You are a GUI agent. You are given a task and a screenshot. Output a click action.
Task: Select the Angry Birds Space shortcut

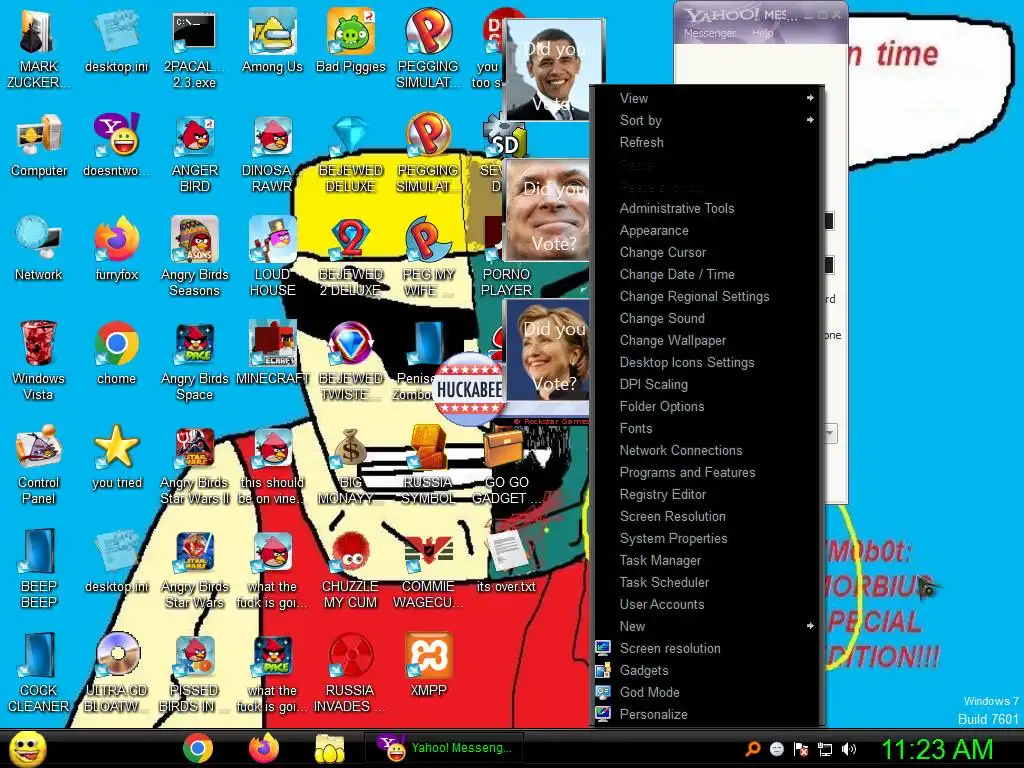[195, 360]
